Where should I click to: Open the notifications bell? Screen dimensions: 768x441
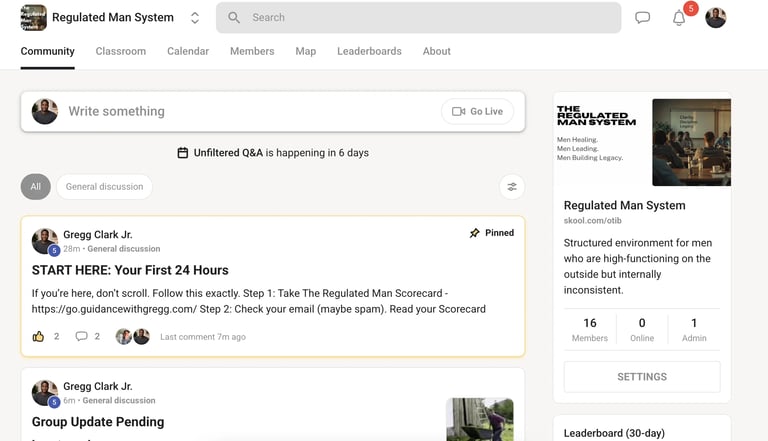pos(679,18)
